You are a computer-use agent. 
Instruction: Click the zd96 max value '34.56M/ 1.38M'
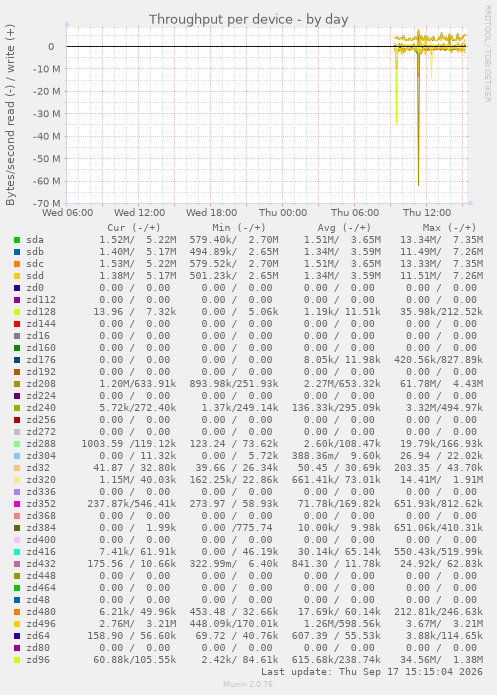click(x=441, y=659)
